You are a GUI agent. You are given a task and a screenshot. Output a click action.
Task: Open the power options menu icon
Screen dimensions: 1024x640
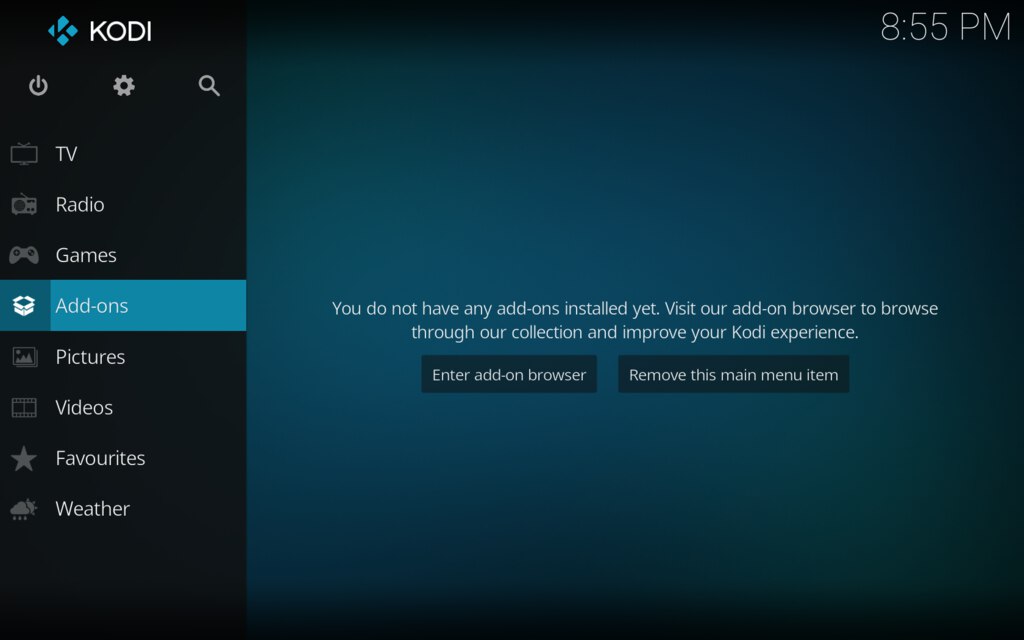[38, 86]
